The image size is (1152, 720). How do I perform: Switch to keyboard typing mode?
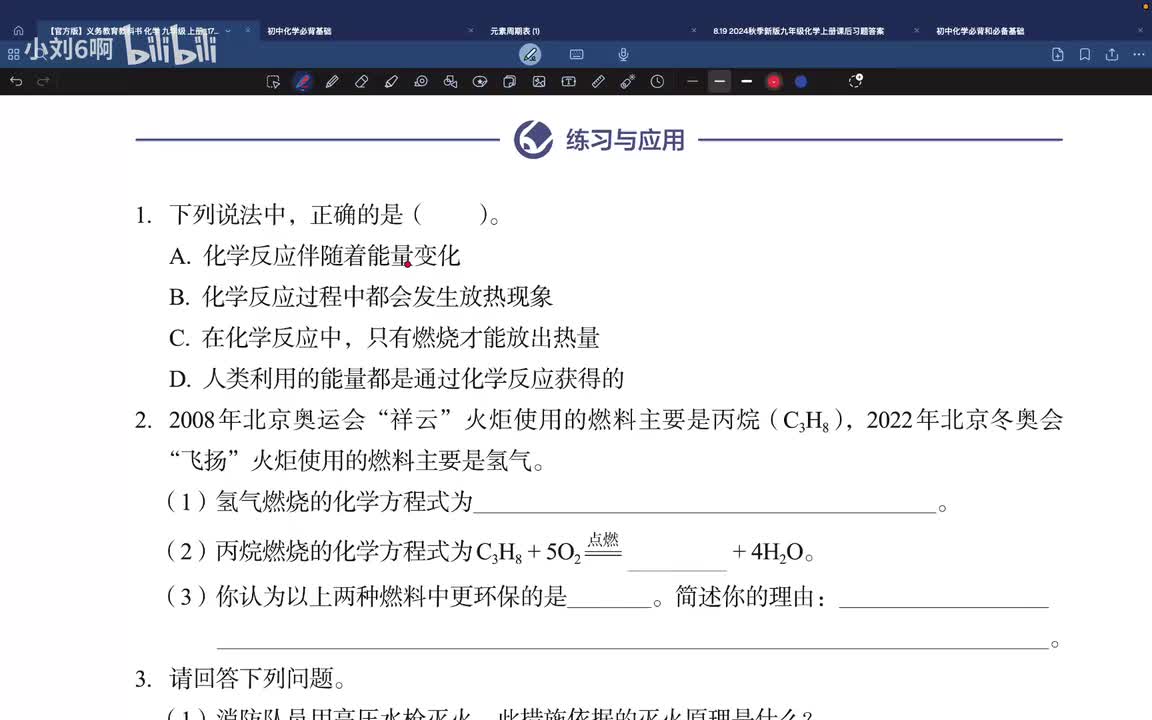tap(577, 54)
